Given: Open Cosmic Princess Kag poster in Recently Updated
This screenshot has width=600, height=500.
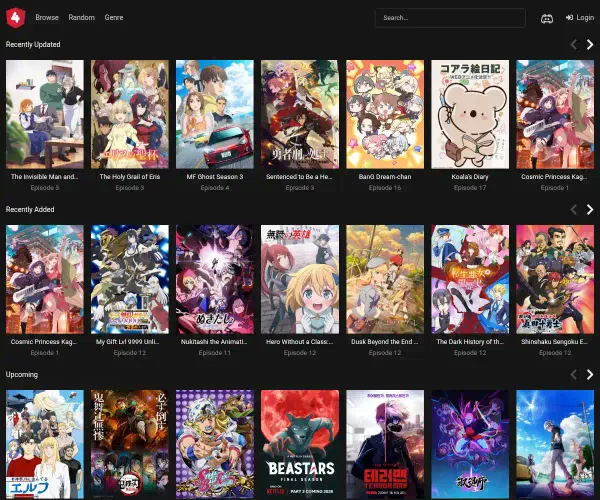Looking at the screenshot, I should [555, 114].
